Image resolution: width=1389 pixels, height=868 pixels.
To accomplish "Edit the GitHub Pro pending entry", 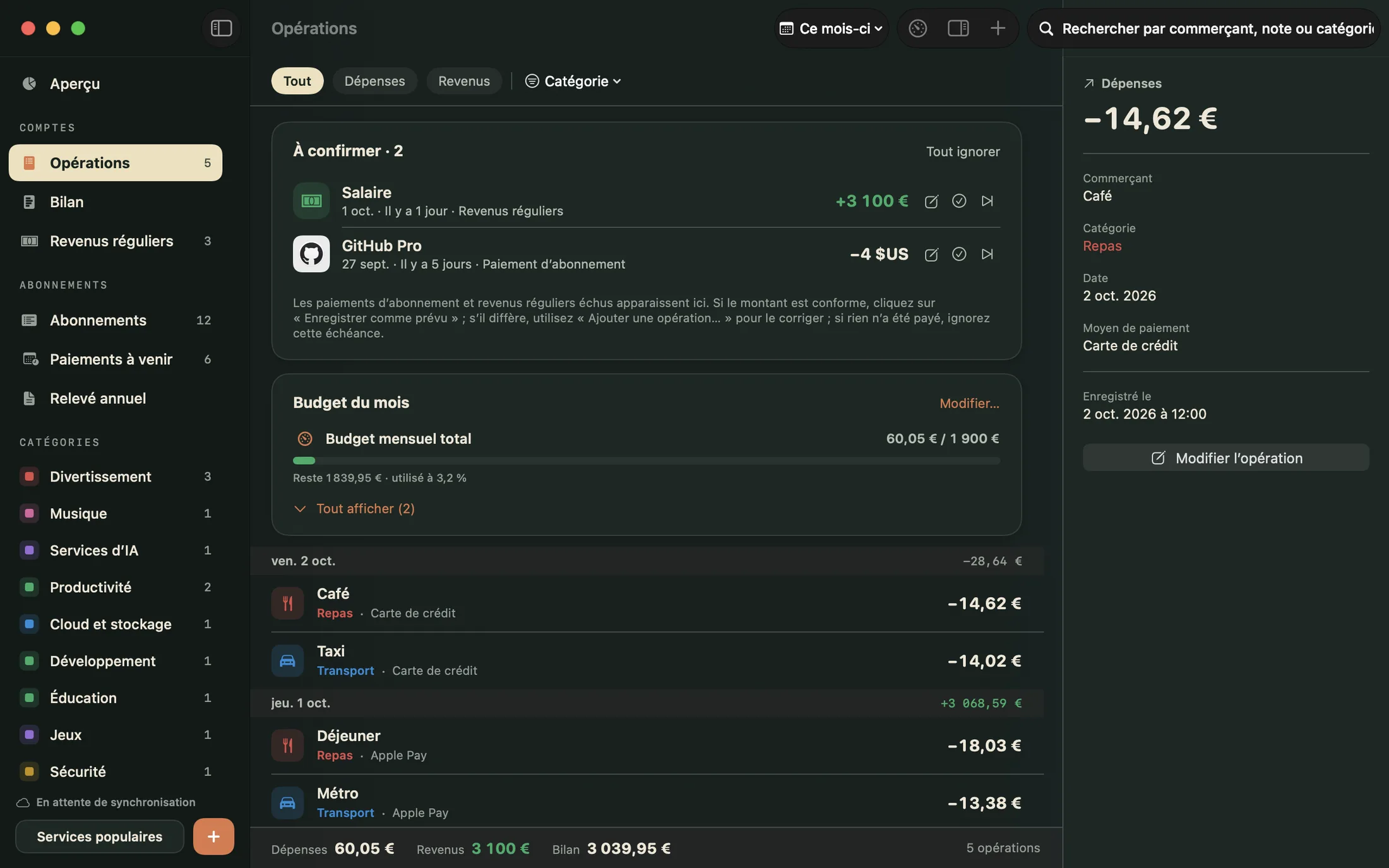I will pyautogui.click(x=931, y=254).
